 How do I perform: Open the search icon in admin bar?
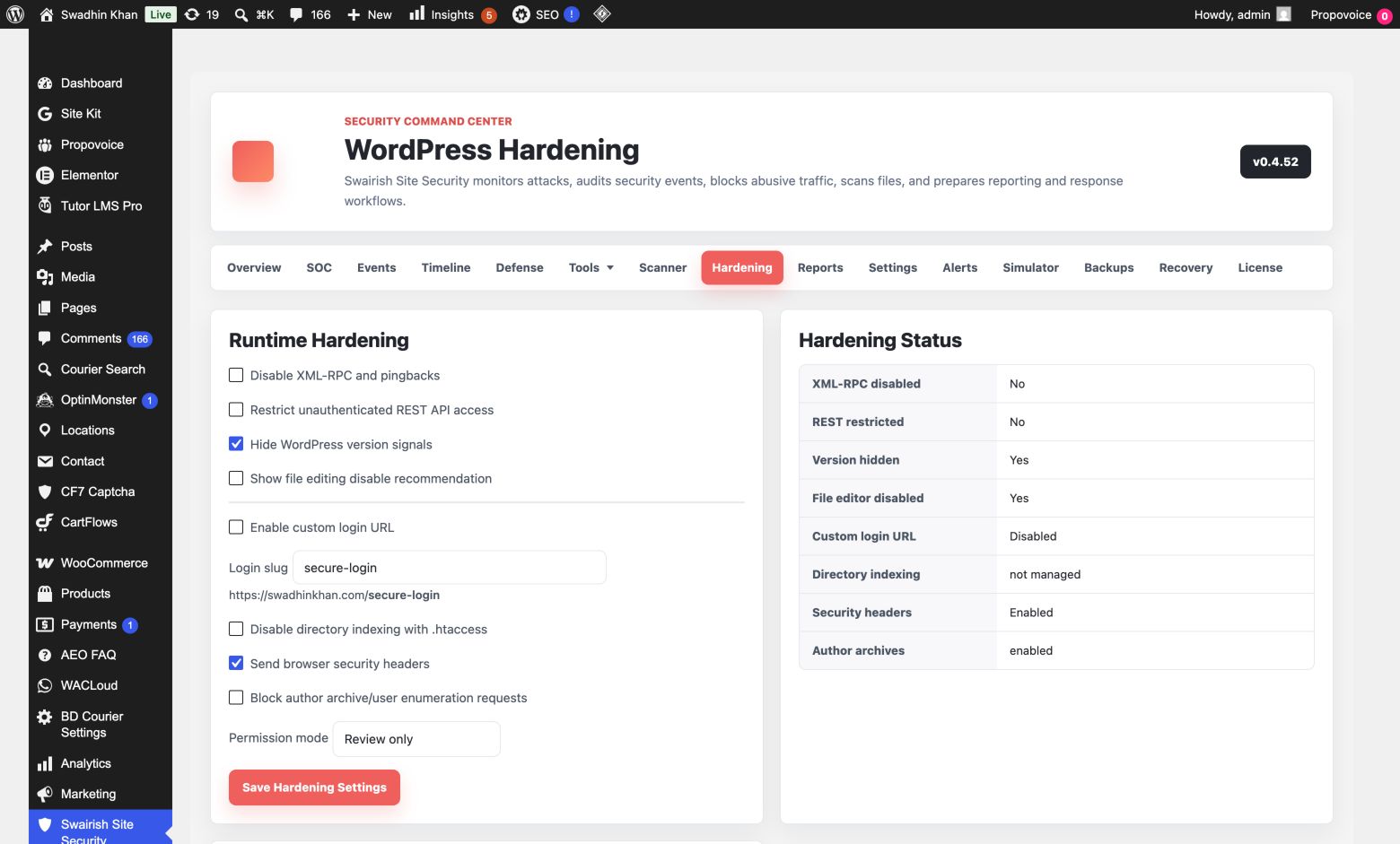coord(241,14)
